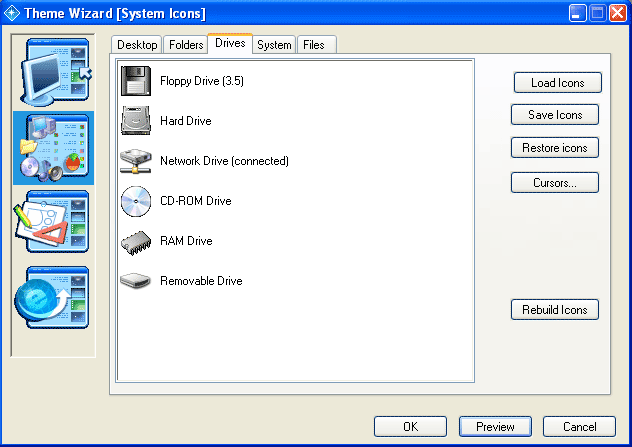Switch to the Files tab

pyautogui.click(x=317, y=44)
